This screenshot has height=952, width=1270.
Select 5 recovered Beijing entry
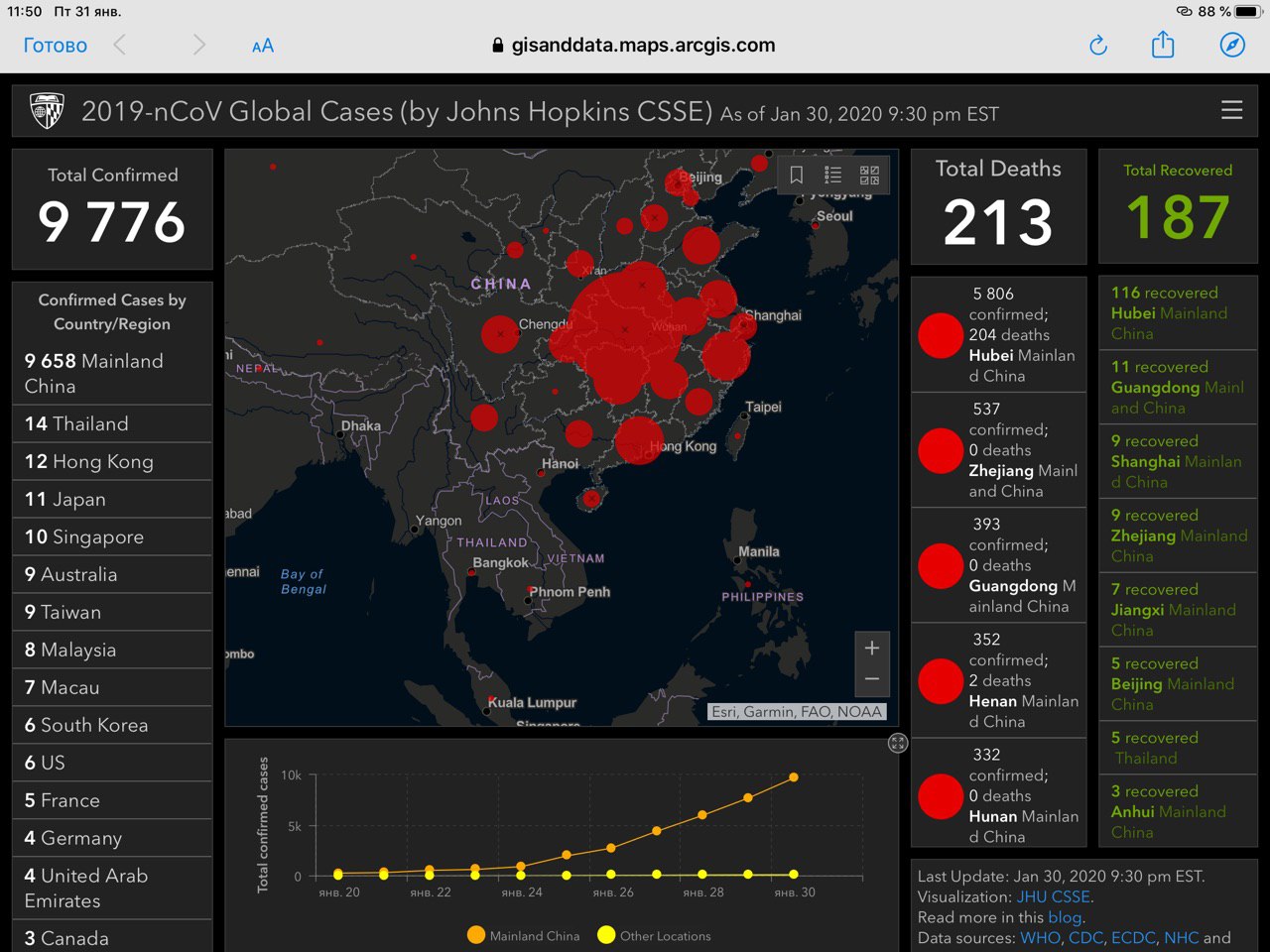tap(1178, 684)
